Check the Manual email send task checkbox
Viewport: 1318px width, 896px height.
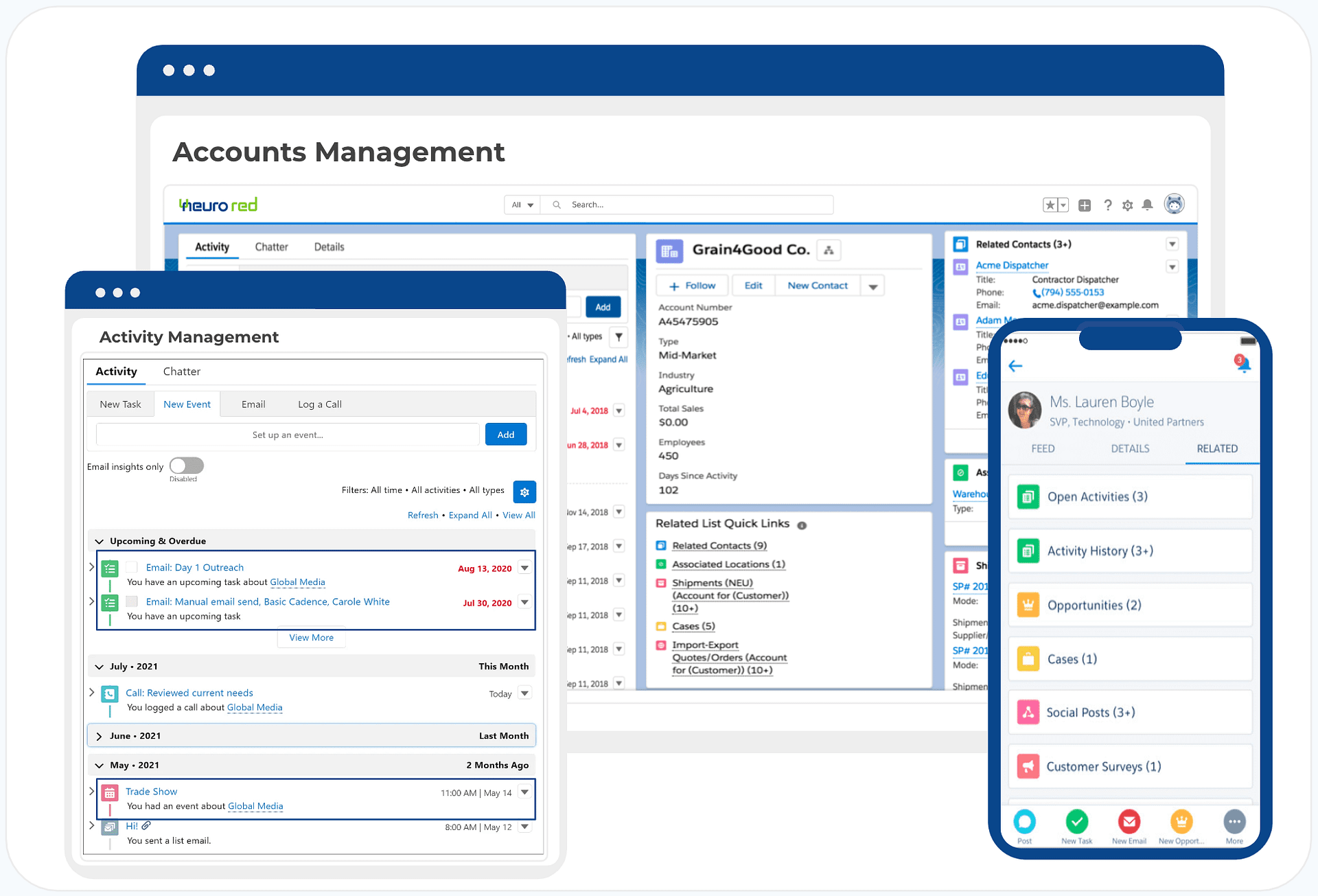pos(131,601)
